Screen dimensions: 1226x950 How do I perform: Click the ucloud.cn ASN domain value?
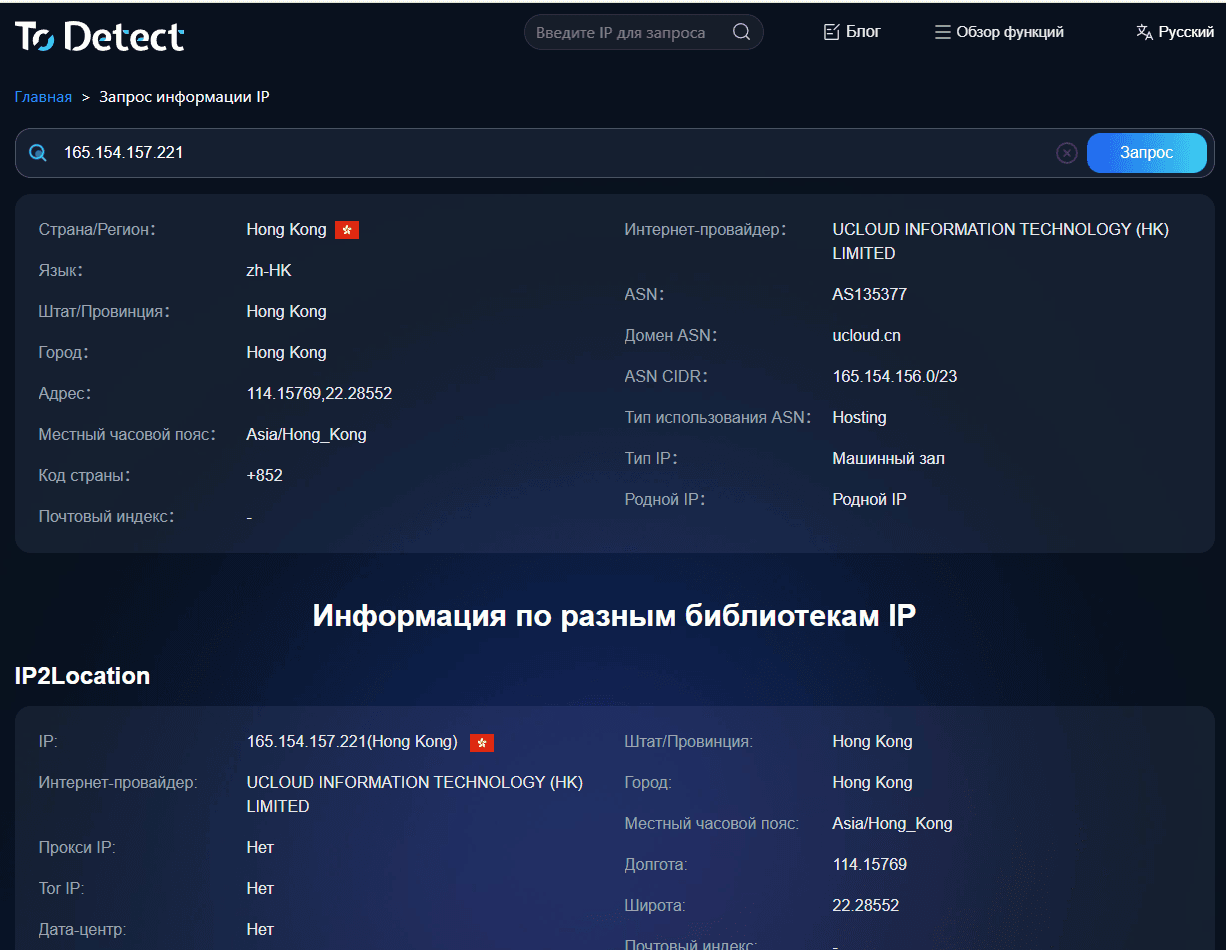click(866, 335)
